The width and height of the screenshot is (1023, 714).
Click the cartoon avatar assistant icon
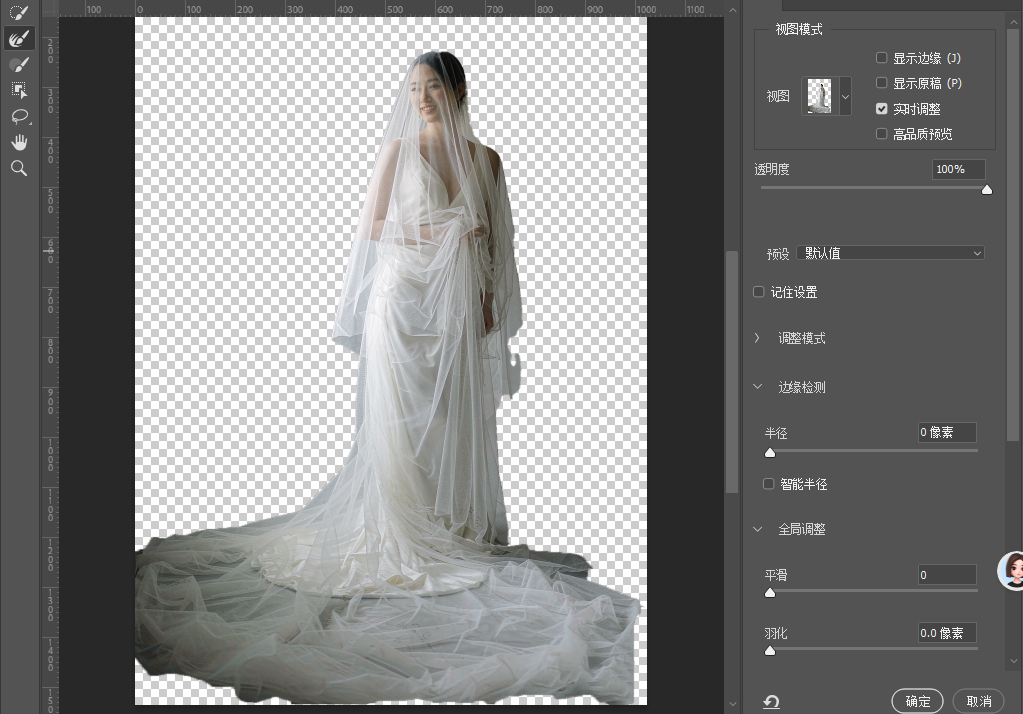point(1011,570)
